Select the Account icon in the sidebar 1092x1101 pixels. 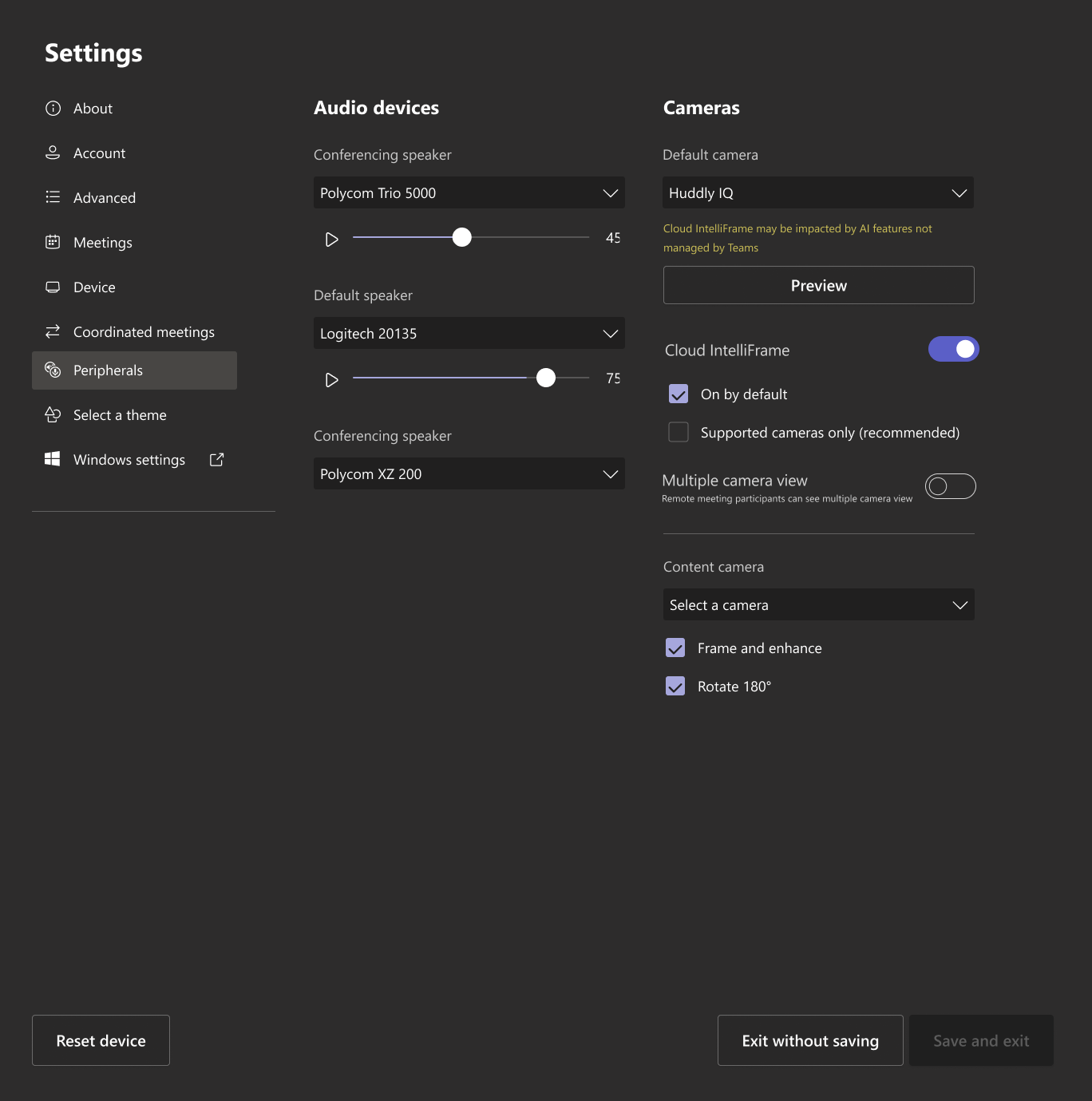pos(53,152)
